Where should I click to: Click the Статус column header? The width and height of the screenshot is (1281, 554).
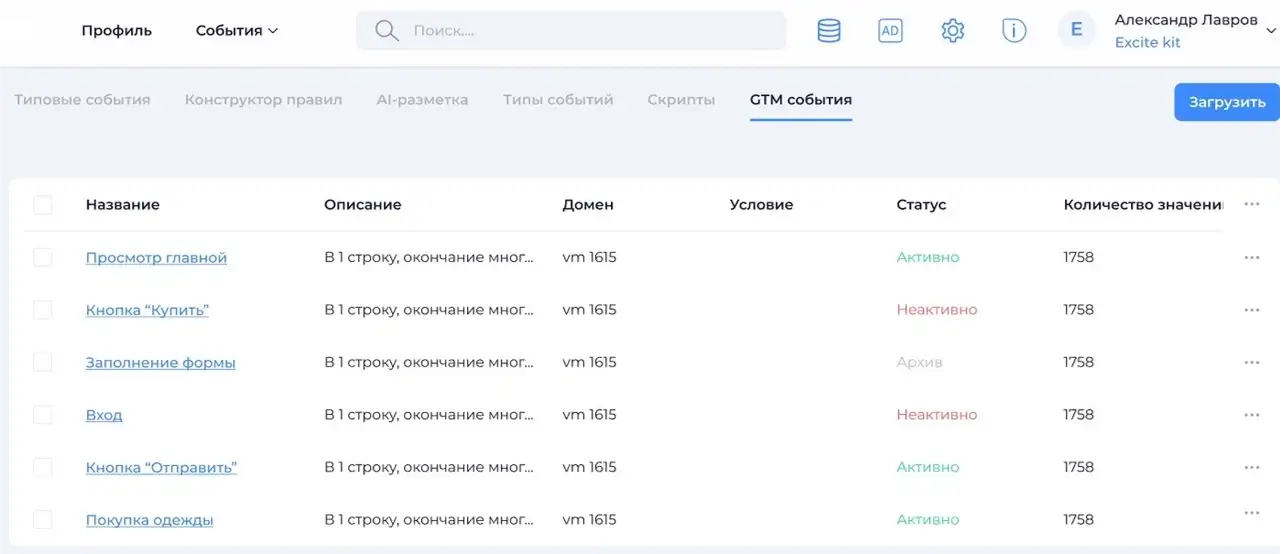[921, 205]
